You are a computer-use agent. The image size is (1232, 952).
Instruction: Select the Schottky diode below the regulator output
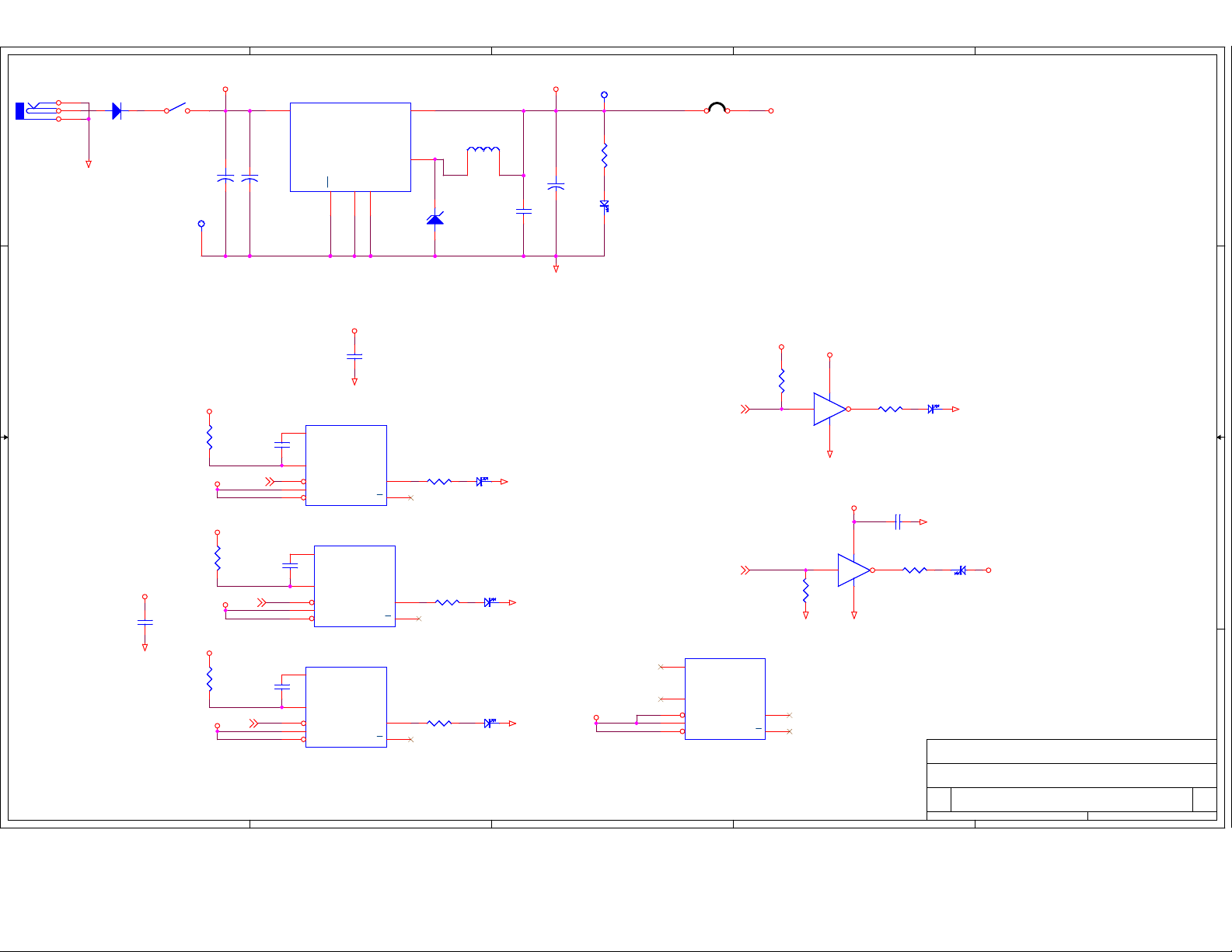point(435,218)
